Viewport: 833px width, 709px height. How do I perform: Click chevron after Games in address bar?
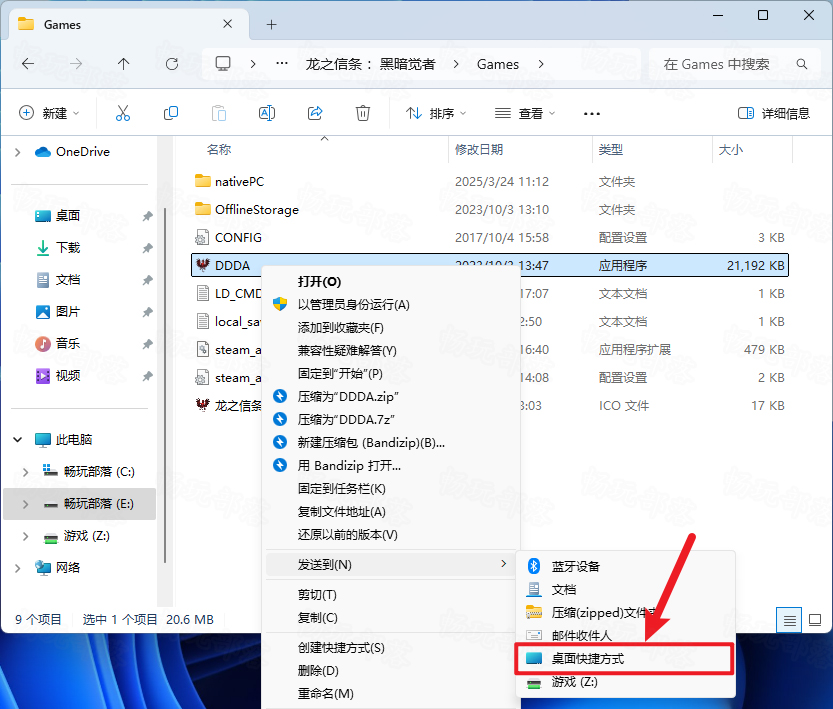(541, 64)
